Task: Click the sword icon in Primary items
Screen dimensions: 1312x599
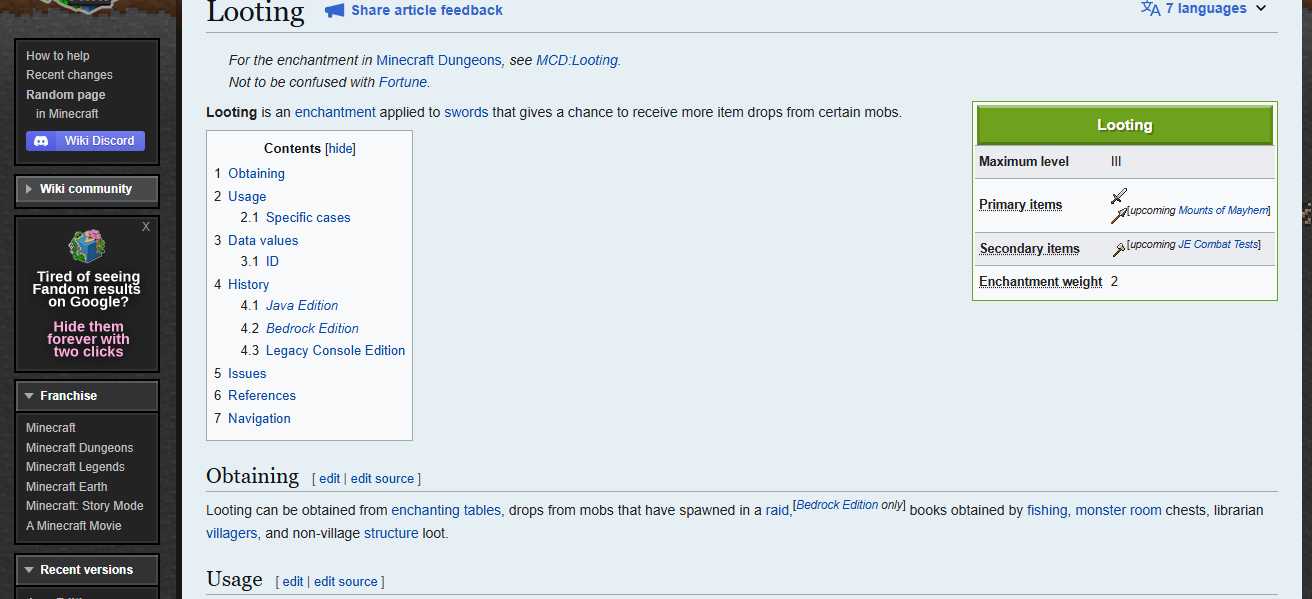Action: (x=1119, y=196)
